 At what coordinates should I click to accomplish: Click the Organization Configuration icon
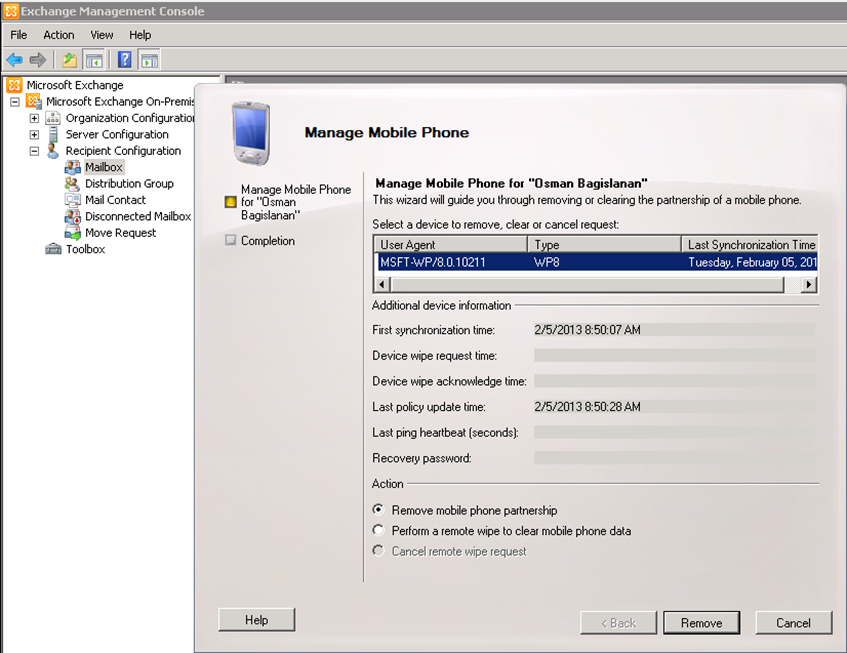click(52, 118)
